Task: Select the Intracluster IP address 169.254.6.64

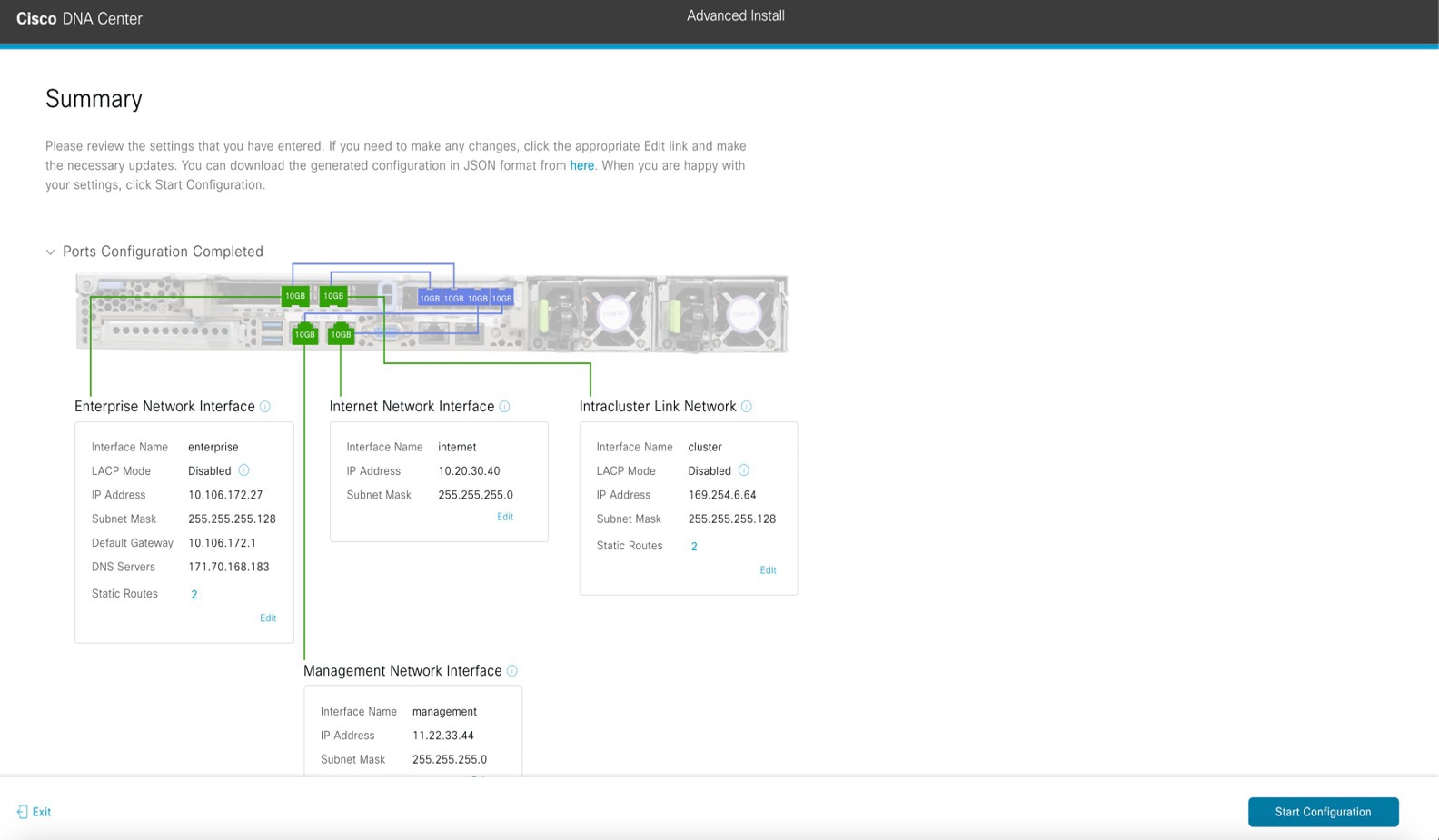Action: click(722, 495)
